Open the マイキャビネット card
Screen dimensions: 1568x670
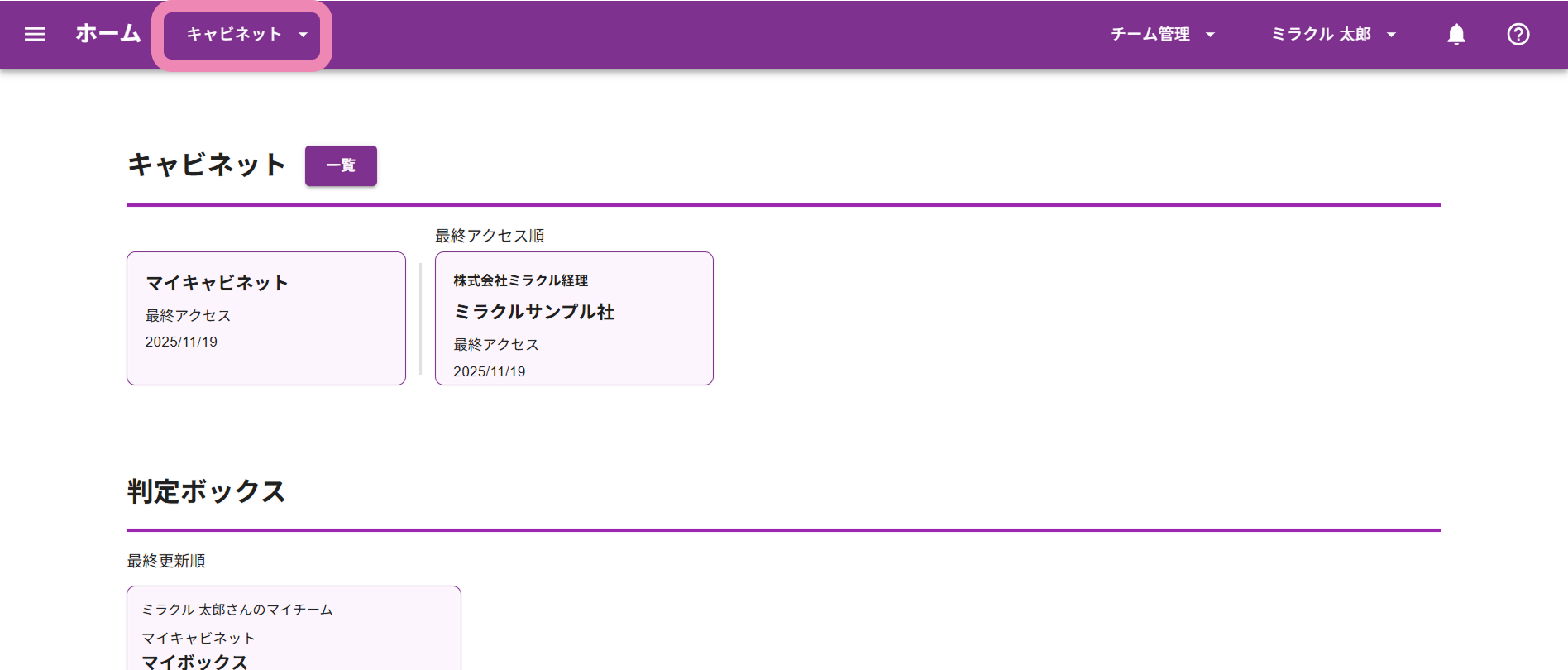click(x=265, y=318)
